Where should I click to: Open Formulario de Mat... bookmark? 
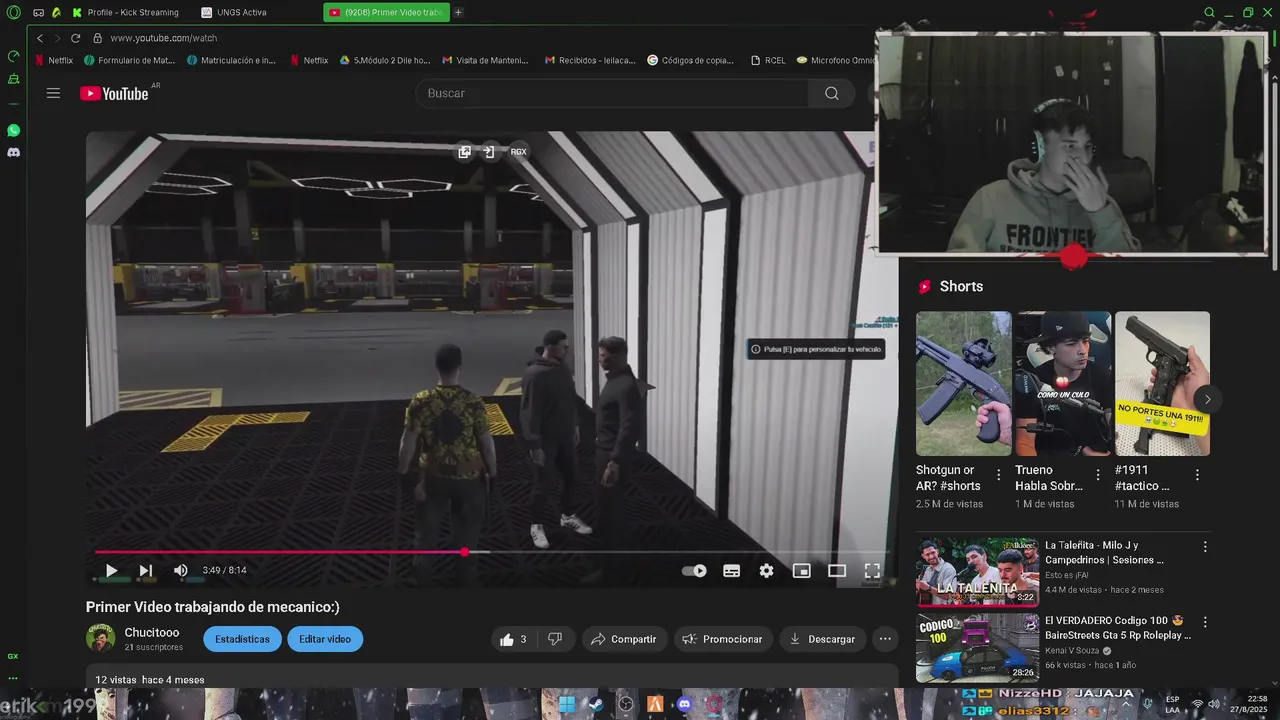point(130,60)
